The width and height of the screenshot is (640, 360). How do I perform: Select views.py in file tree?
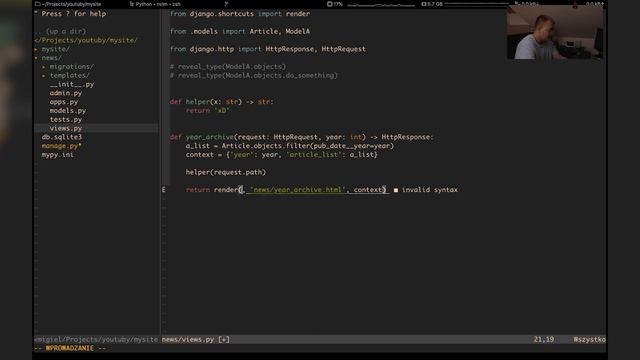pos(66,128)
